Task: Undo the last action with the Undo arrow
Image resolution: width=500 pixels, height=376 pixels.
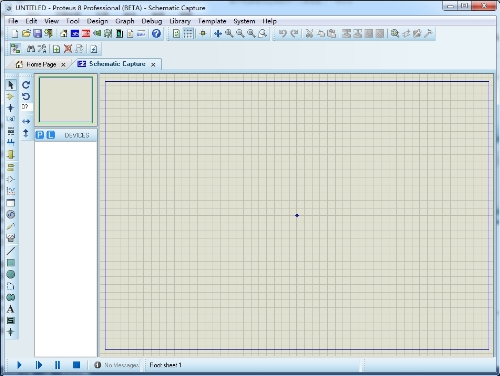Action: [x=283, y=34]
